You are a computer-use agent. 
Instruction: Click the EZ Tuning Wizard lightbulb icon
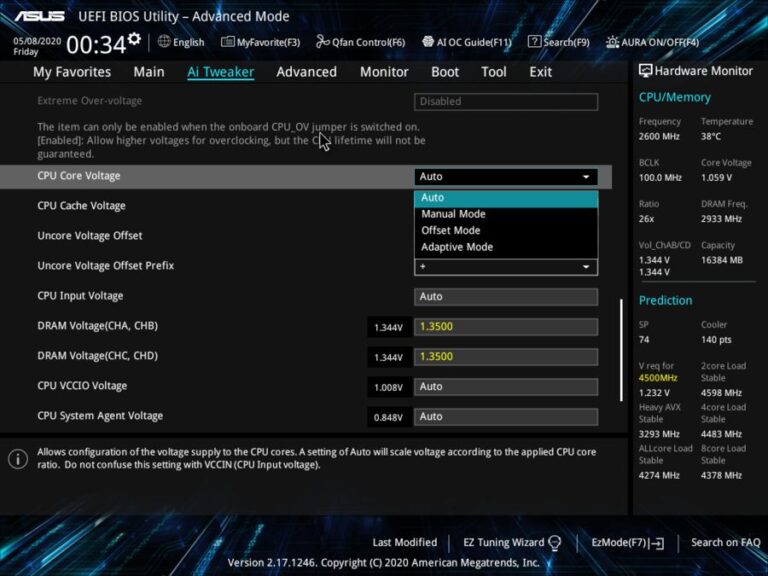[x=554, y=543]
